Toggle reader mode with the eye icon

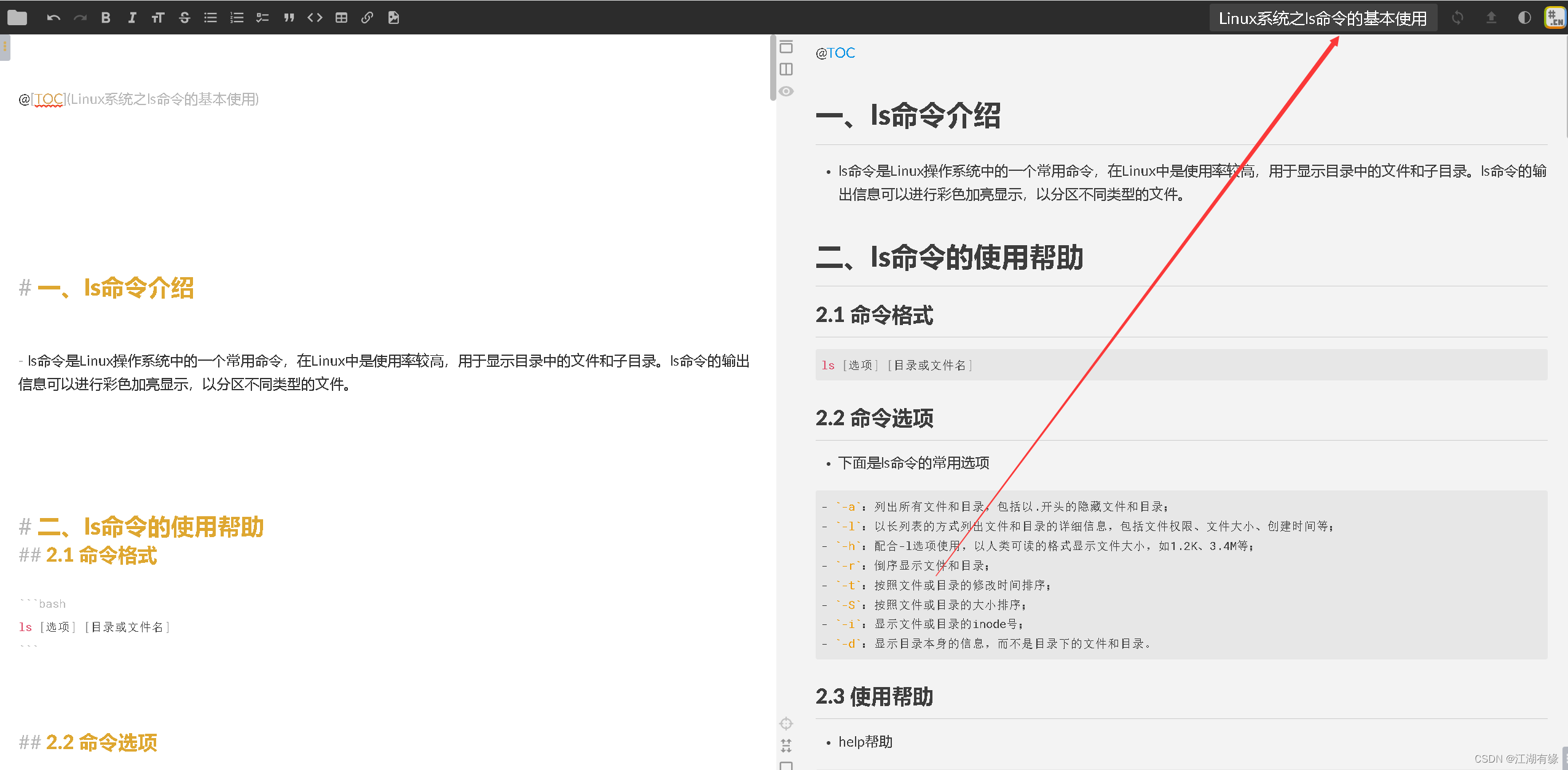[x=786, y=91]
